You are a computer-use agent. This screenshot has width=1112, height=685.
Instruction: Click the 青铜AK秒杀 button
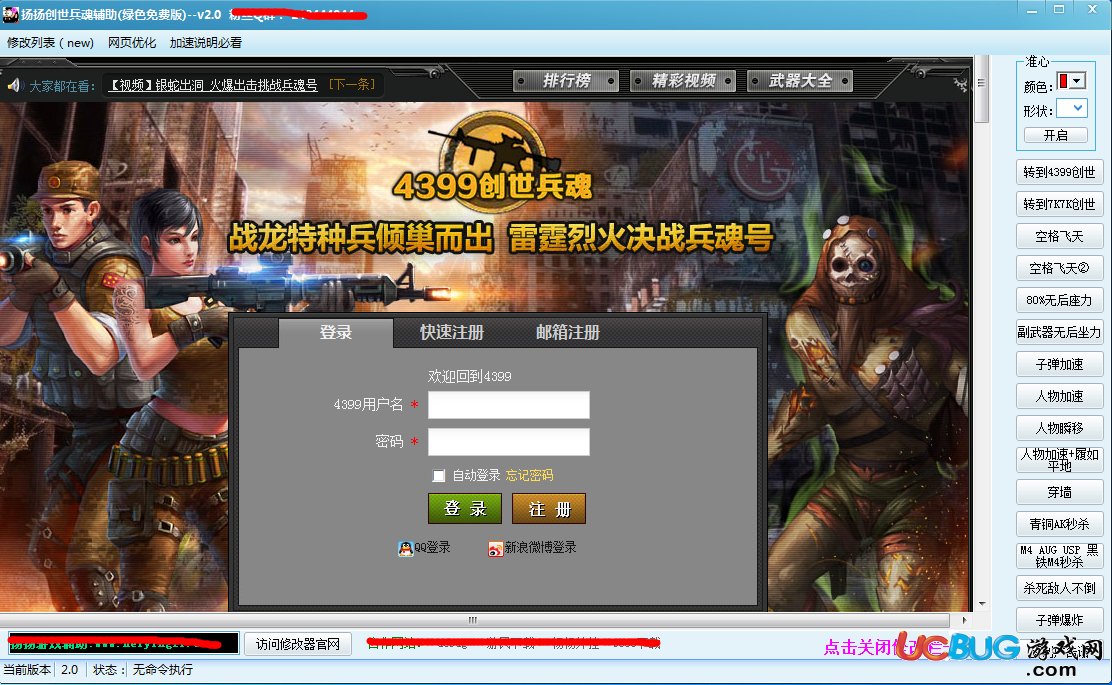coord(1060,524)
